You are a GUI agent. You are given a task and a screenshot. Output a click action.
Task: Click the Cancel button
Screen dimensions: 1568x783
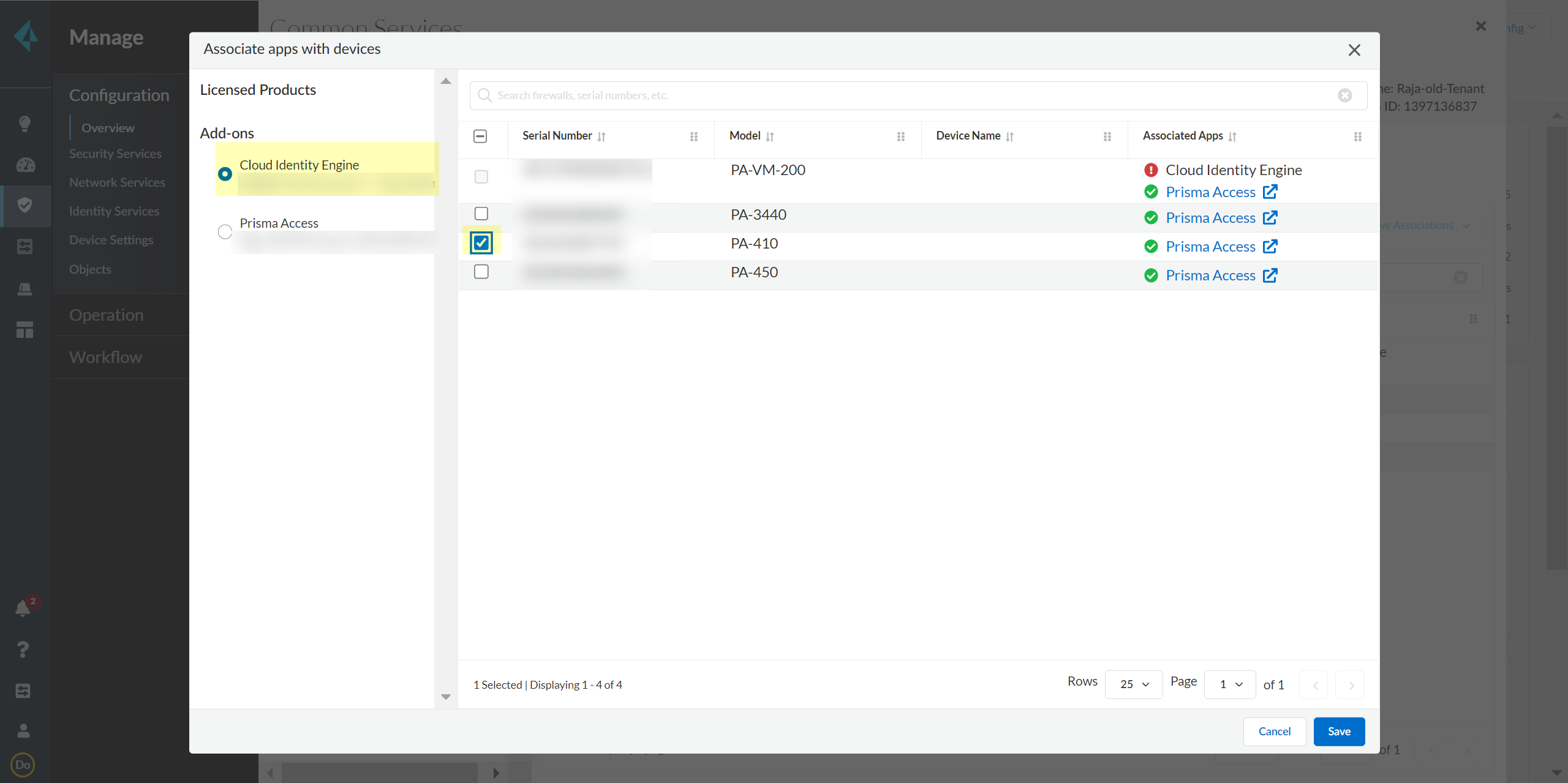[1274, 732]
